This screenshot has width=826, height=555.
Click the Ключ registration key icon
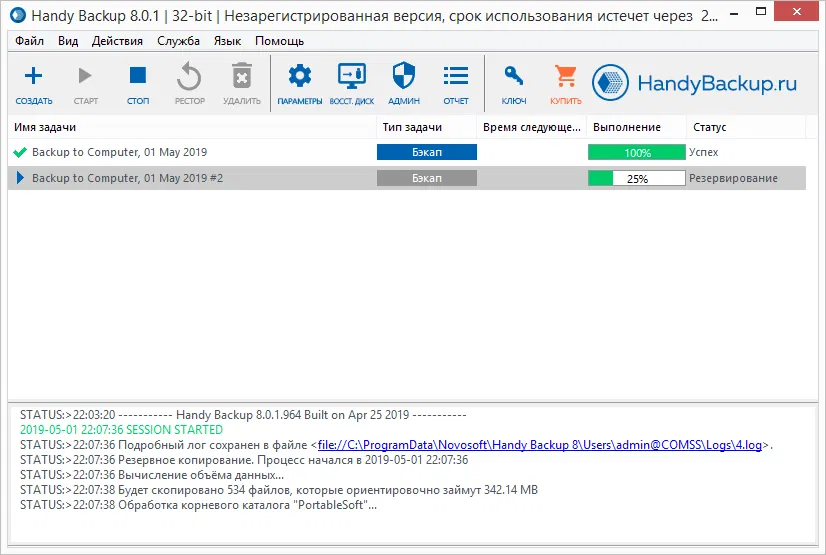point(514,76)
